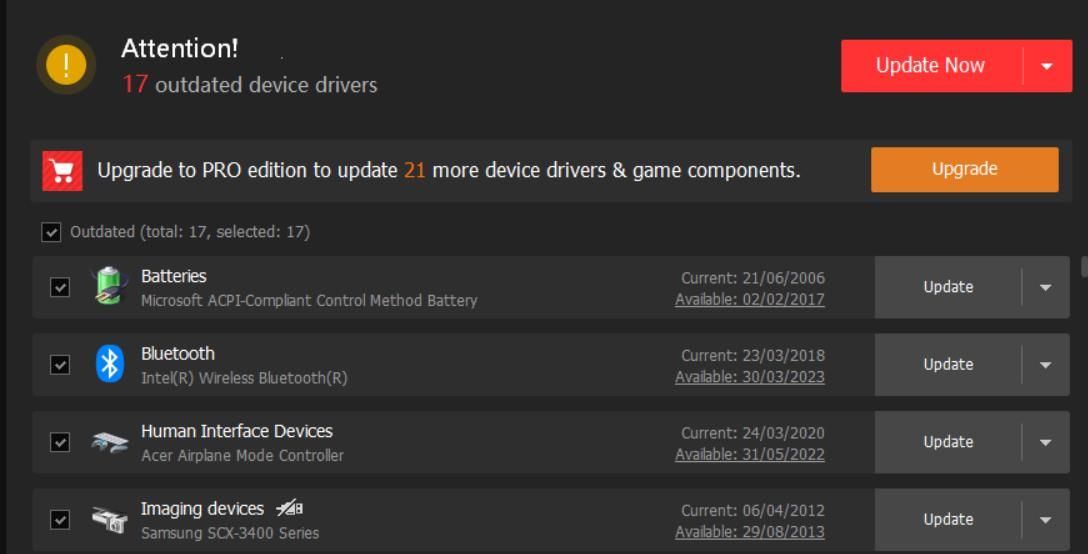The width and height of the screenshot is (1088, 554).
Task: Select the Microsoft ACPI-Compliant Control Method Battery text
Action: coord(309,301)
